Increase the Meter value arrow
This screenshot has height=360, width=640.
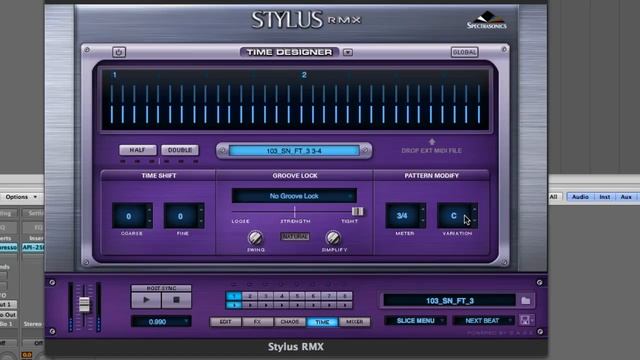(x=422, y=210)
